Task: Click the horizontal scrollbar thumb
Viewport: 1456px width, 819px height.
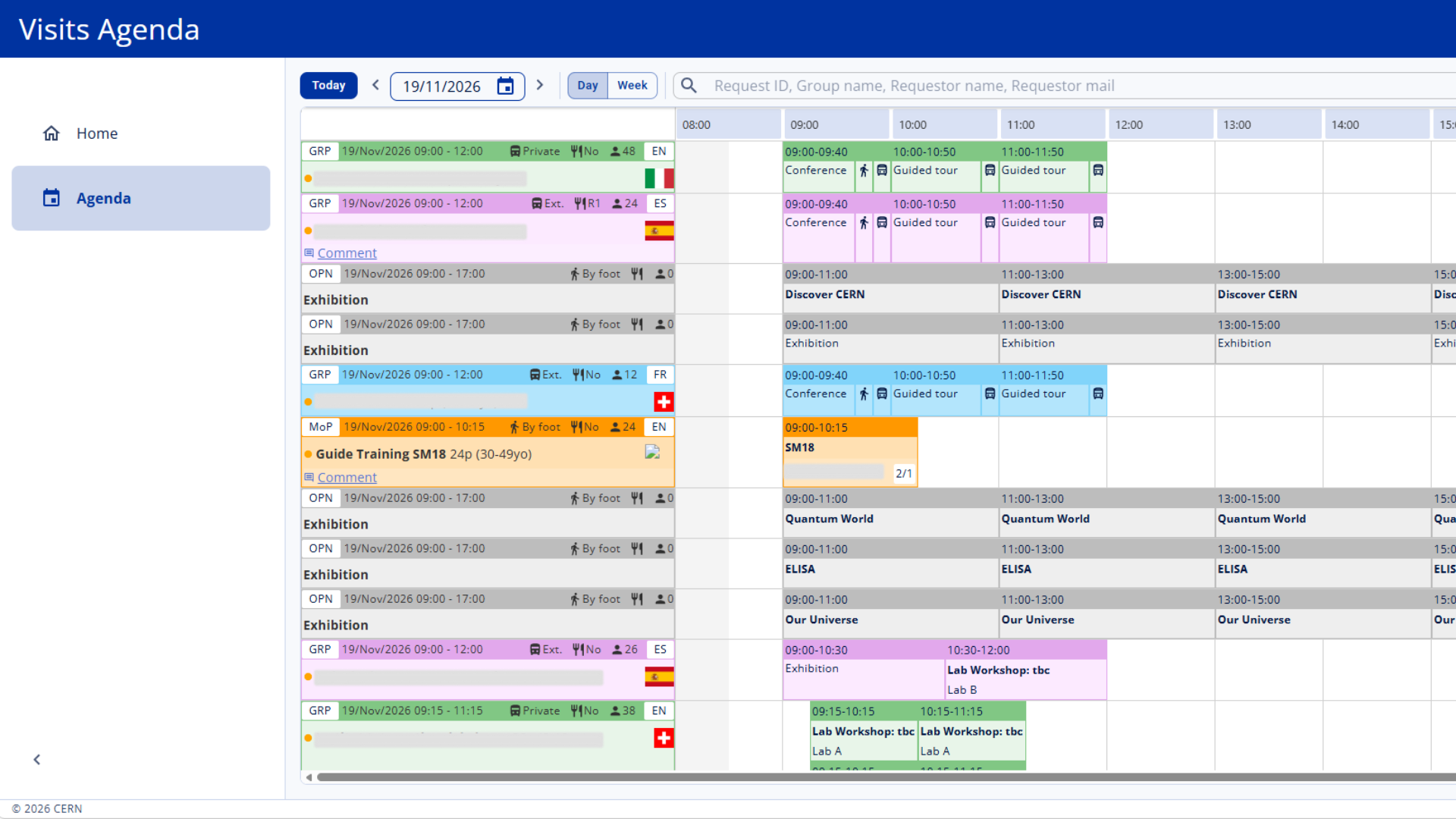Action: click(886, 777)
